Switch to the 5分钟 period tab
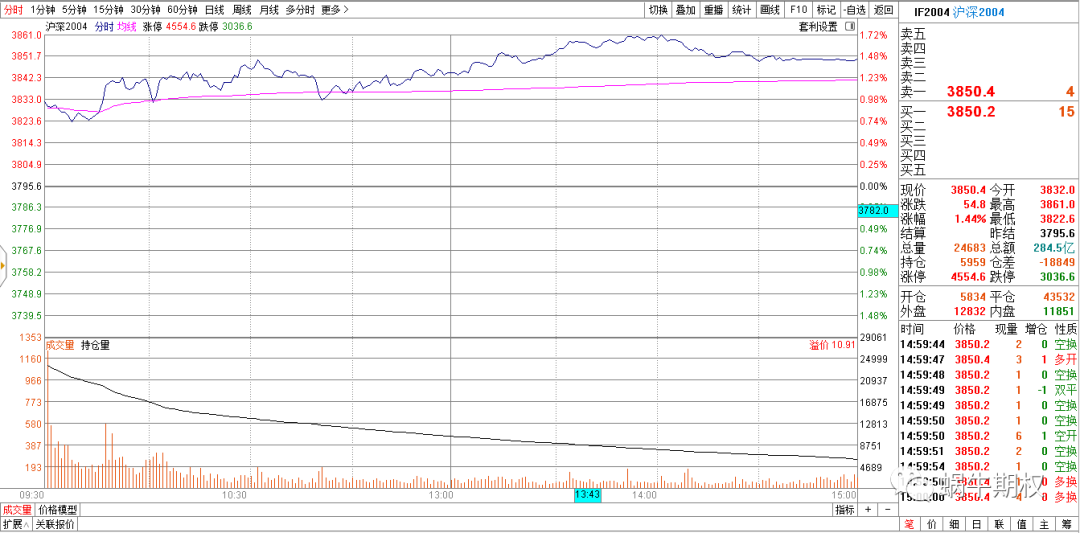Screen dimensions: 1080x533 [x=74, y=10]
